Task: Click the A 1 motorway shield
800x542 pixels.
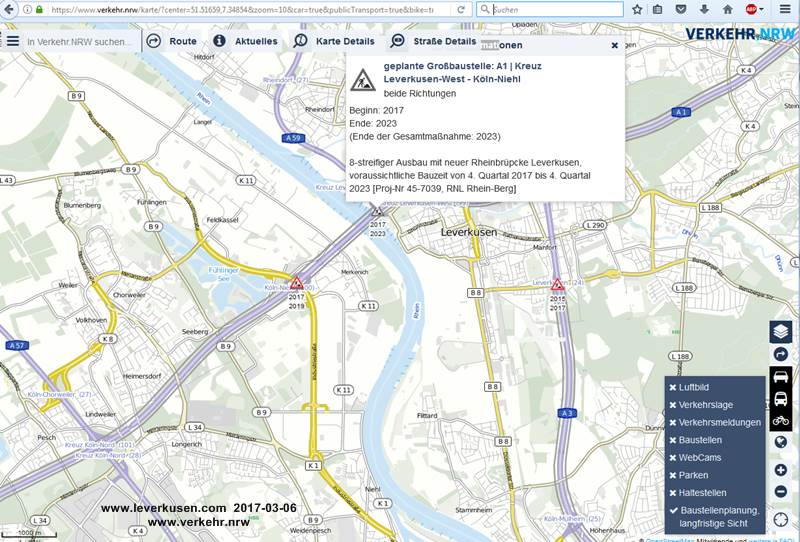Action: tap(681, 112)
